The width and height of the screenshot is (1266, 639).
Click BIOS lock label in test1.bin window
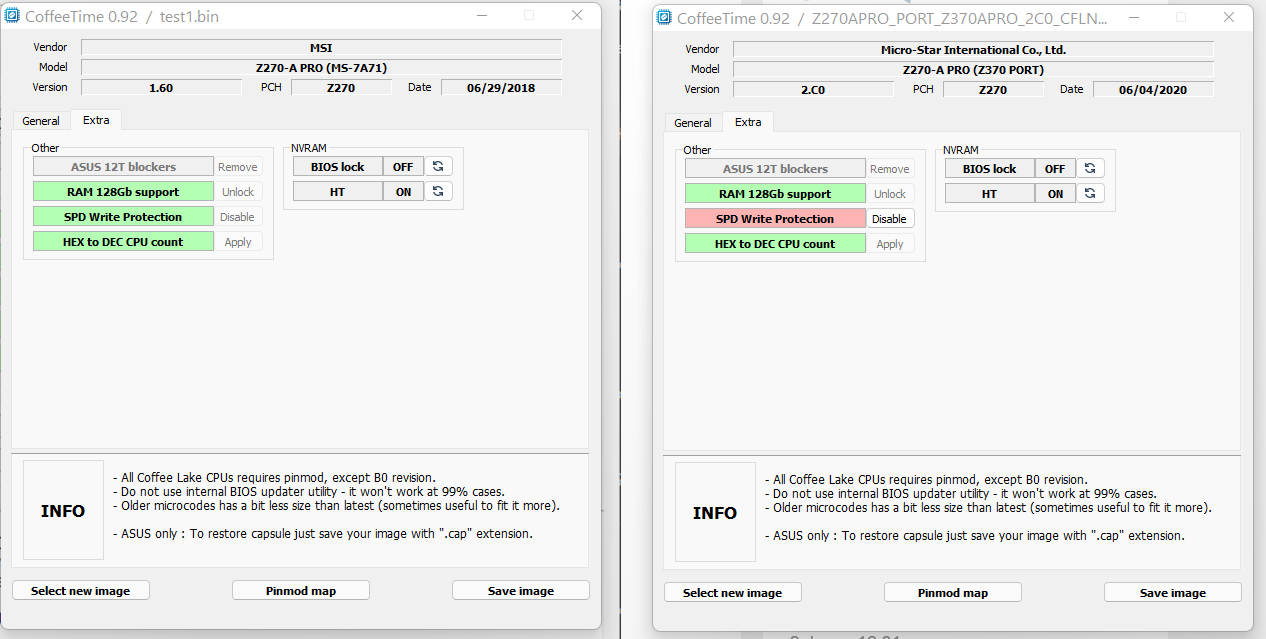tap(338, 167)
